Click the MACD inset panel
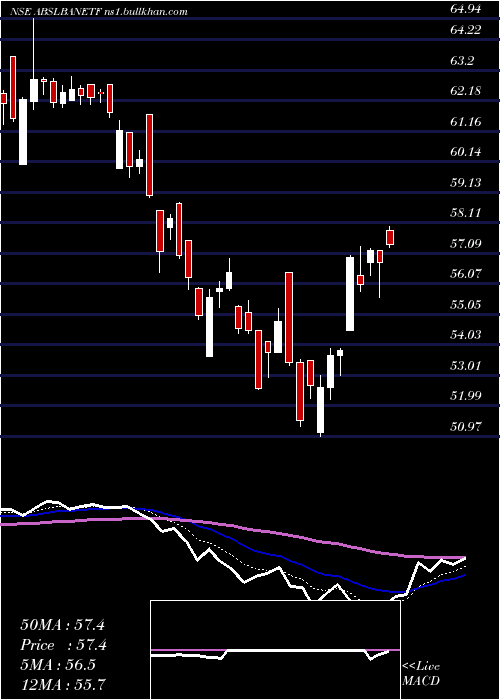Viewport: 500px width, 700px height. (275, 650)
